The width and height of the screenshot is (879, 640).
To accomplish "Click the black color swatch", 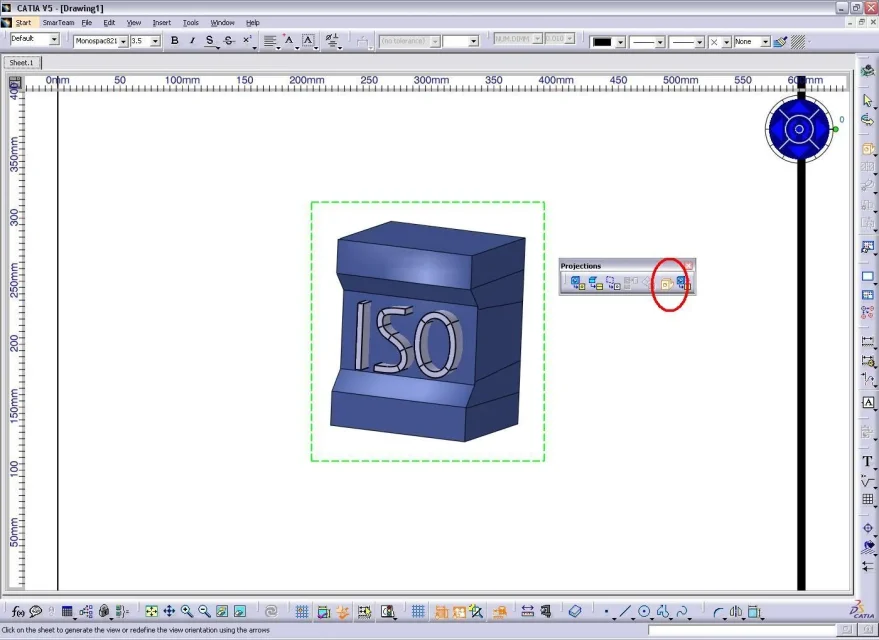I will (x=602, y=42).
